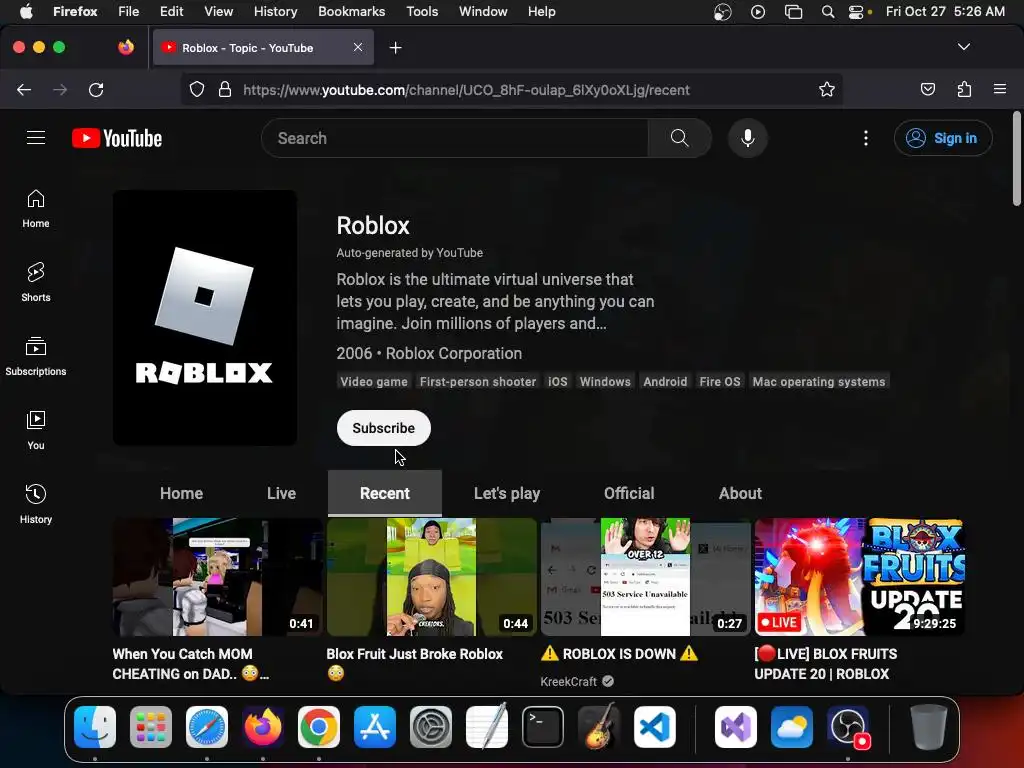Switch to the channel Home tab
The image size is (1024, 768).
(182, 493)
